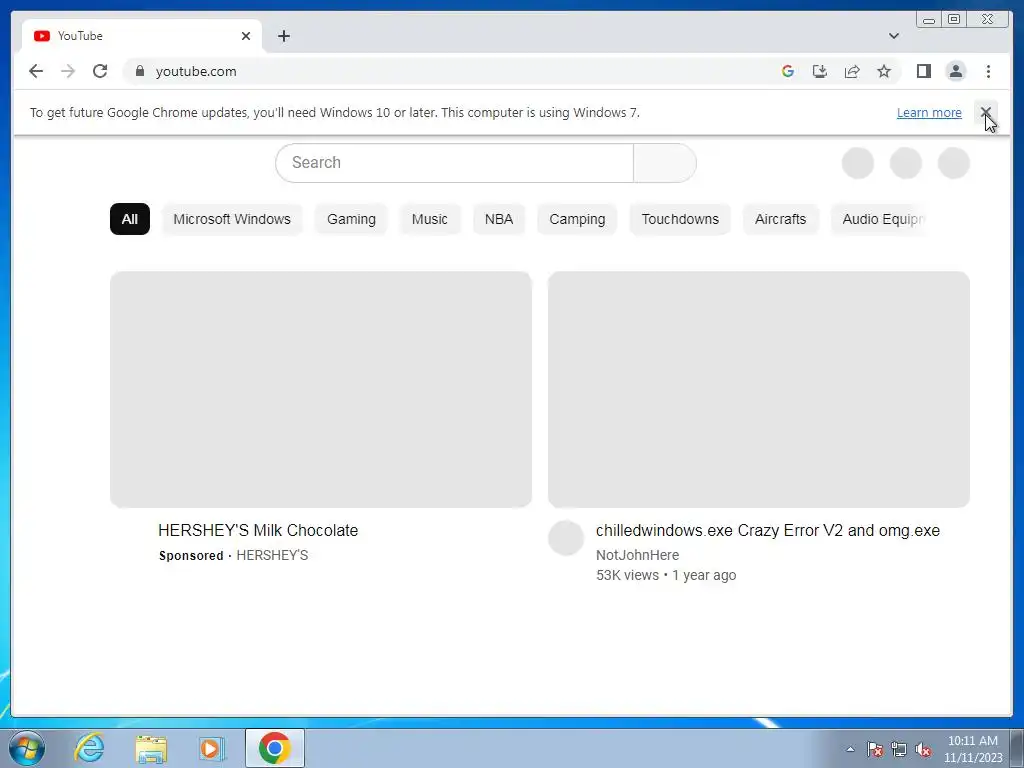1024x768 pixels.
Task: Click the search submit button beside Search field
Action: pyautogui.click(x=665, y=163)
